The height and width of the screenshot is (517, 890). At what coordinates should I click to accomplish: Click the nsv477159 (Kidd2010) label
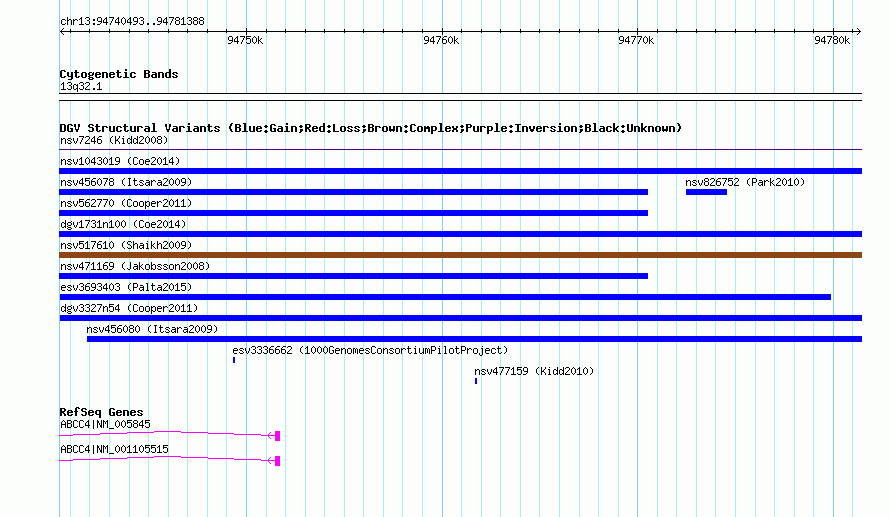(534, 371)
